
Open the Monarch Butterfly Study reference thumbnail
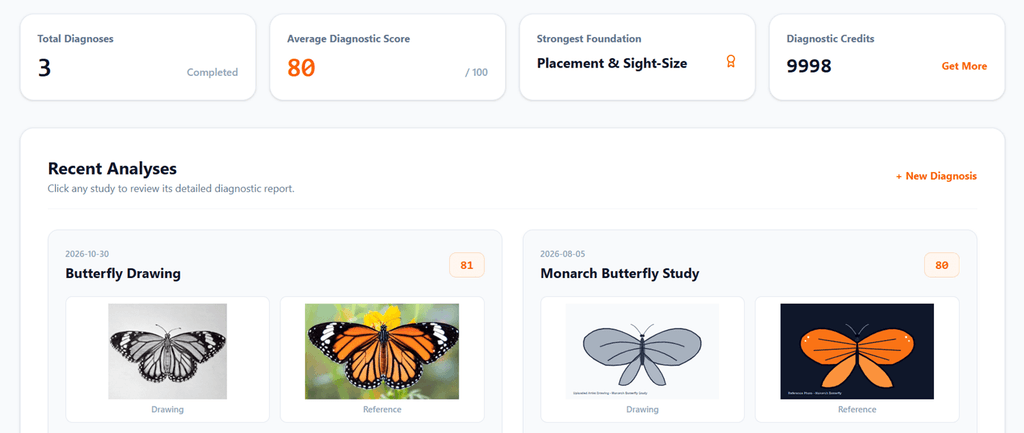(857, 351)
